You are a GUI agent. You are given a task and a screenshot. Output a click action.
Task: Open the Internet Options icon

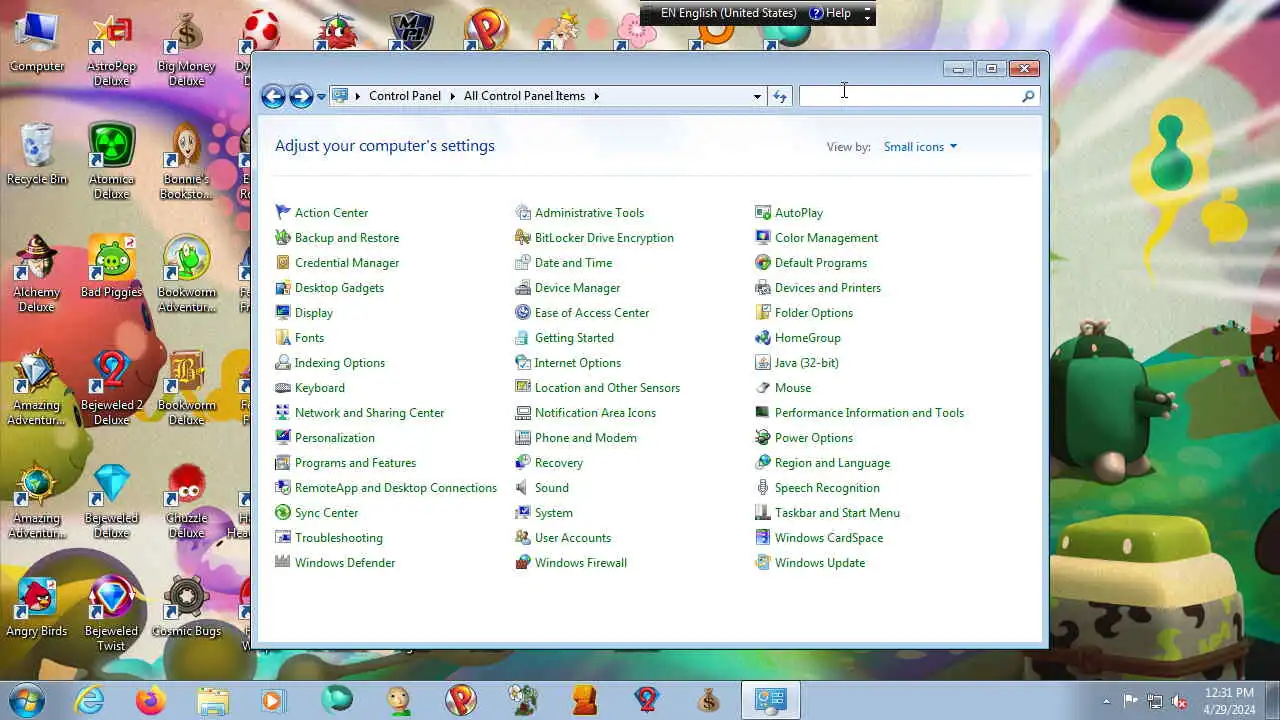523,362
